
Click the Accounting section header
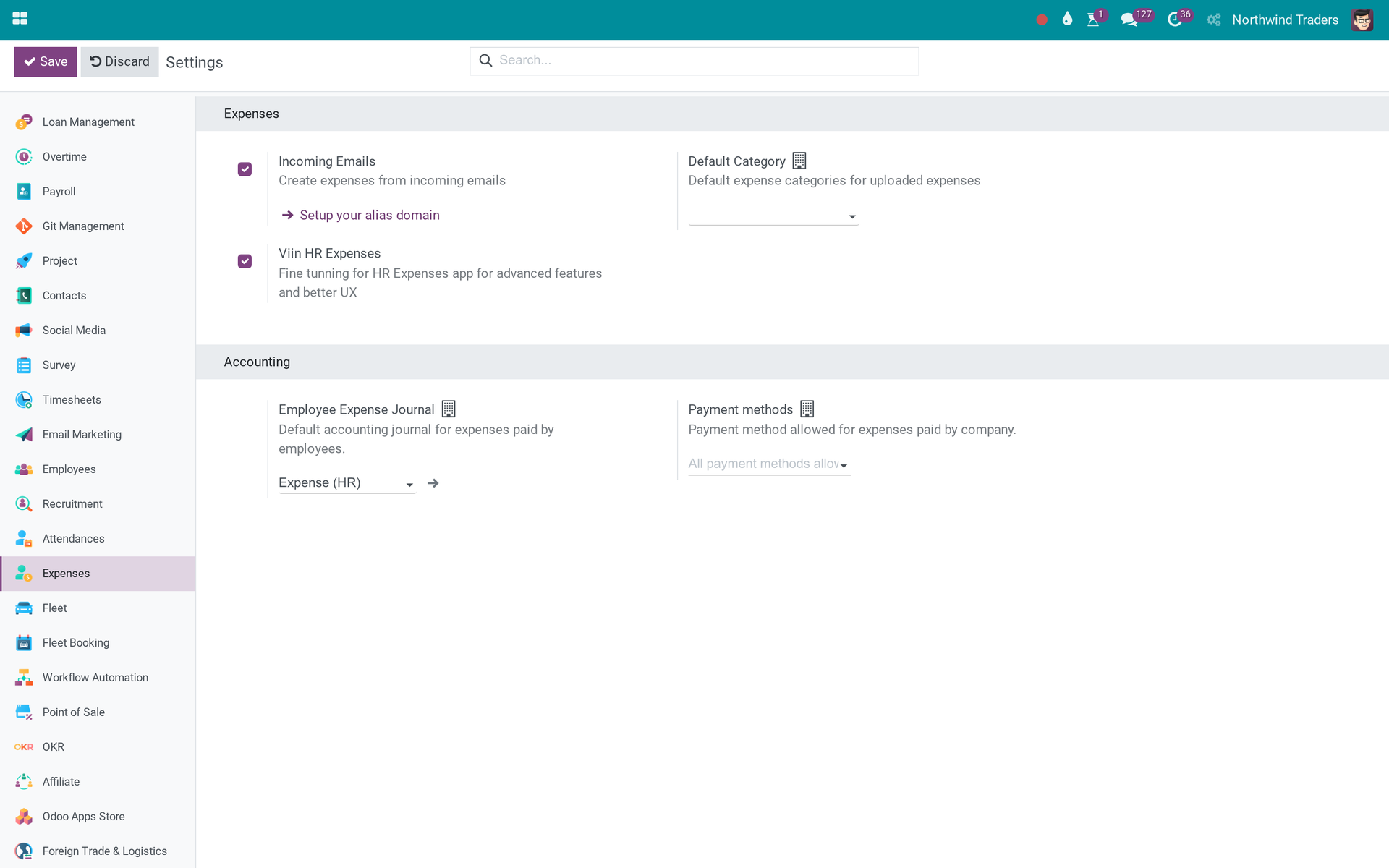(x=792, y=362)
